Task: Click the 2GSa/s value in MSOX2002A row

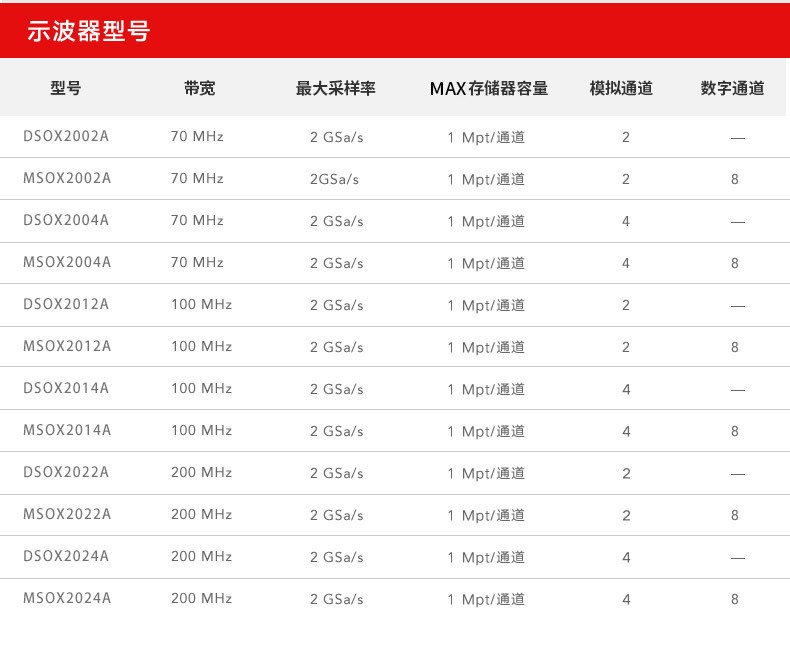Action: [334, 179]
